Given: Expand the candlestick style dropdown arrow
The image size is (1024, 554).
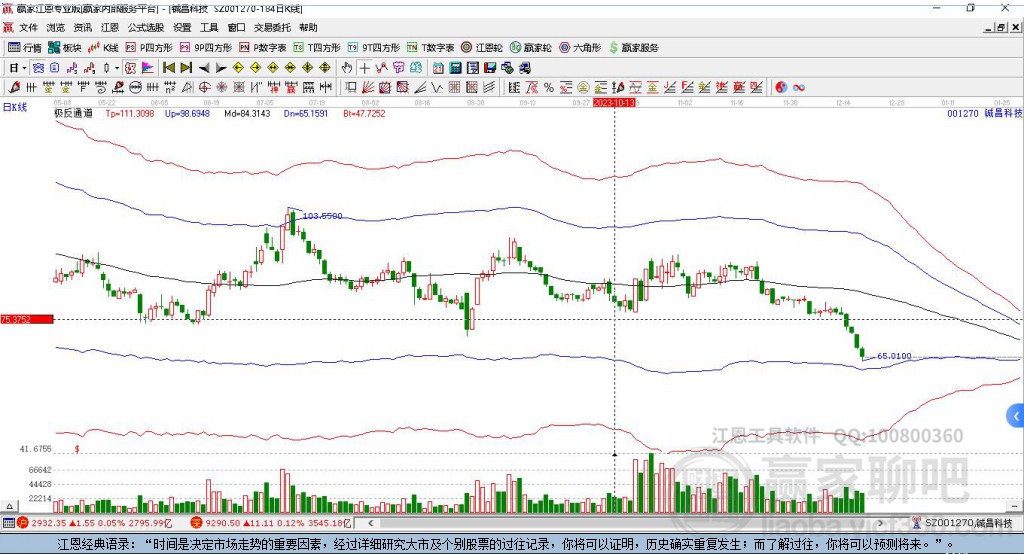Looking at the screenshot, I should (116, 68).
